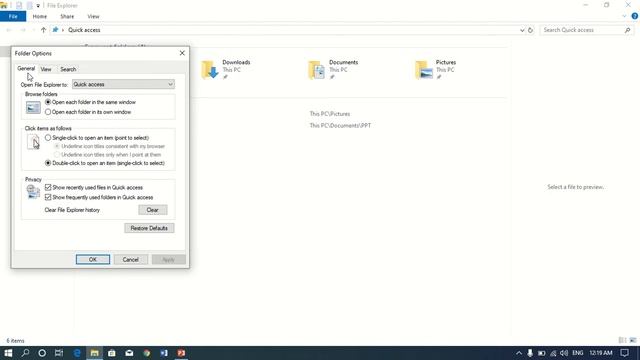The image size is (640, 360).
Task: Close the Folder Options dialog
Action: pos(182,53)
